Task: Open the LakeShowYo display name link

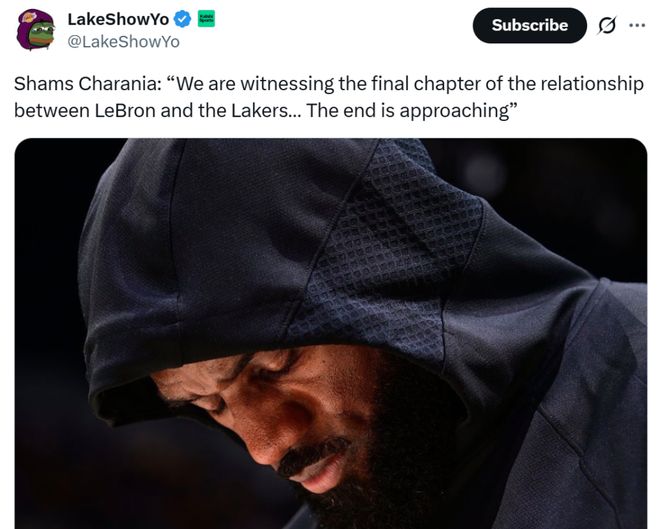Action: pyautogui.click(x=118, y=19)
